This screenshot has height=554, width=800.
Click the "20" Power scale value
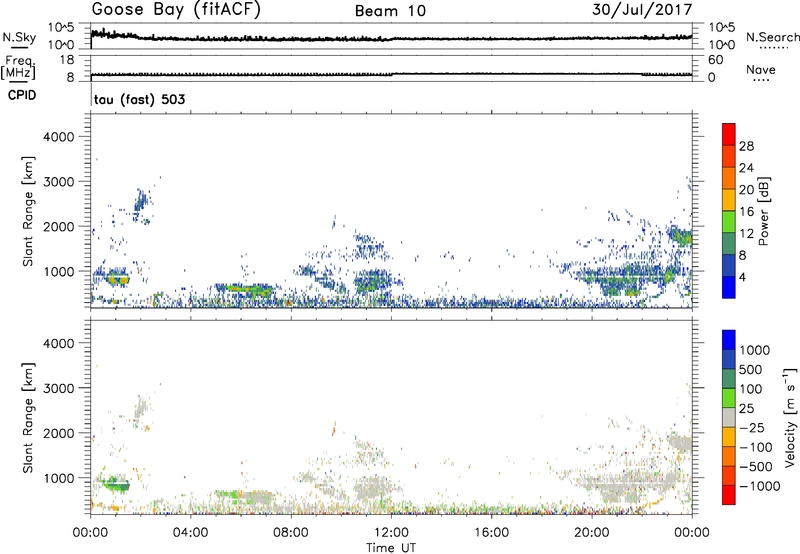coord(746,190)
